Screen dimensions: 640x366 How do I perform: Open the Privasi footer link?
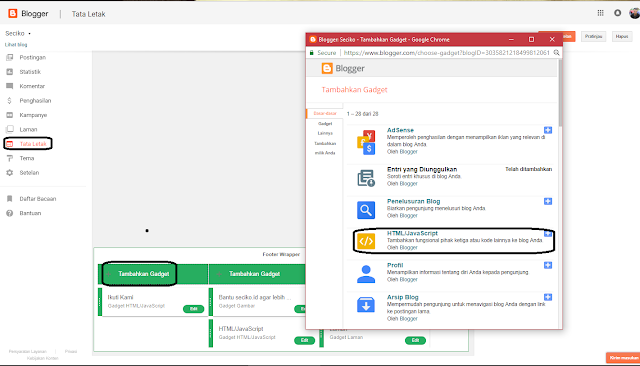[x=71, y=351]
